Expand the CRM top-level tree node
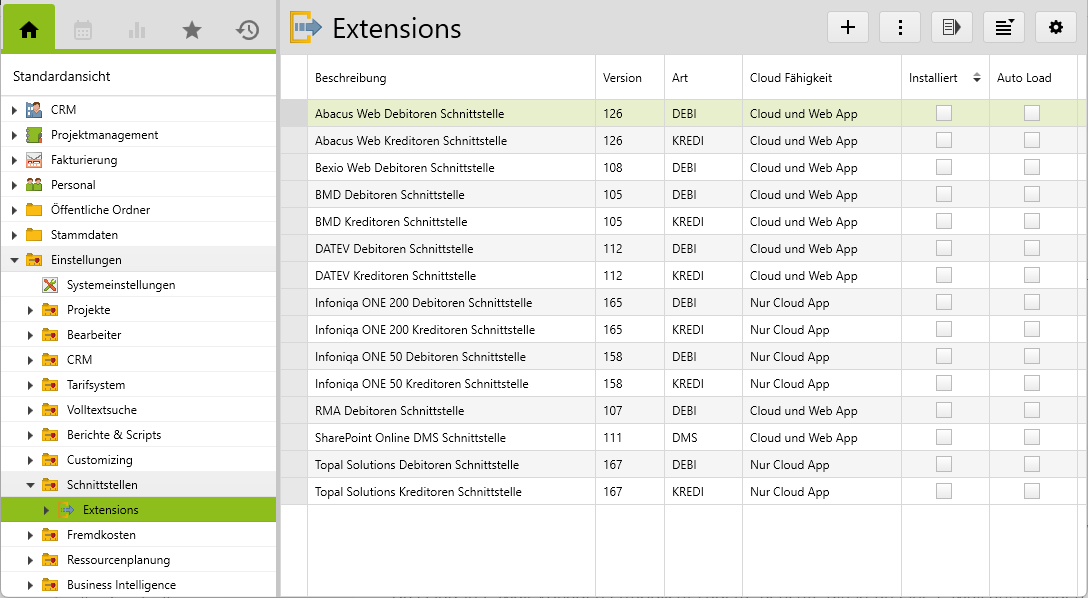Image resolution: width=1088 pixels, height=598 pixels. click(14, 110)
